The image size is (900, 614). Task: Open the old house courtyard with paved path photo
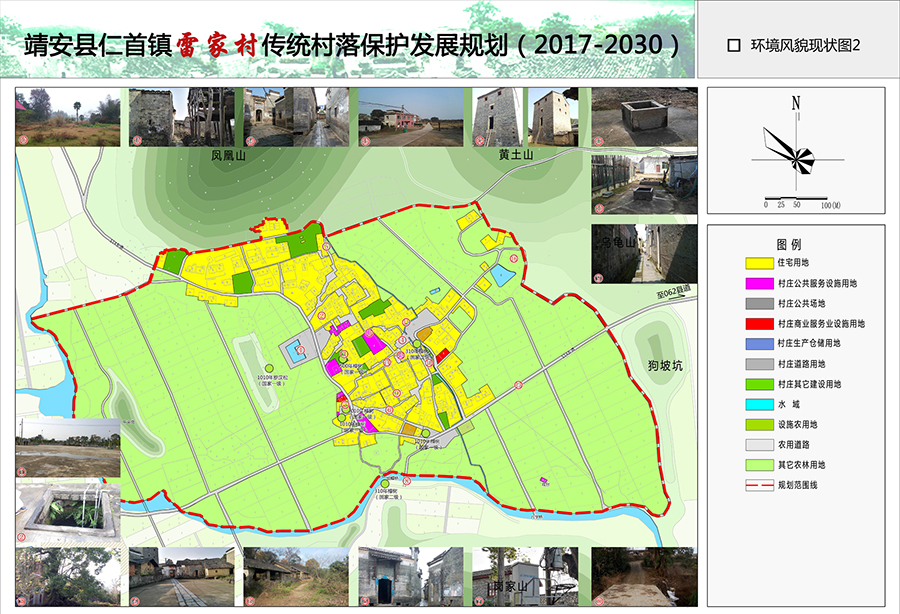point(181,577)
